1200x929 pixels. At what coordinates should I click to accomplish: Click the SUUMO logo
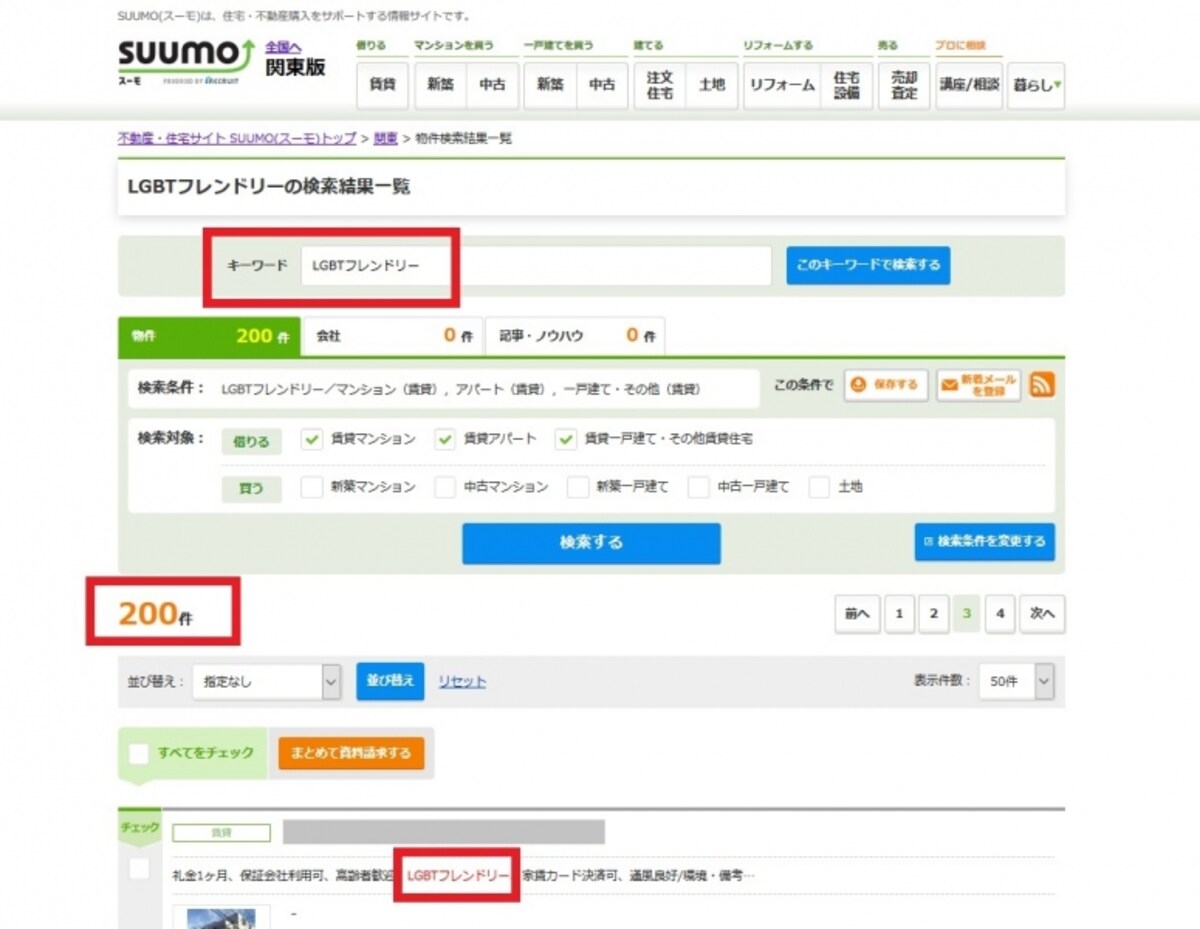point(186,62)
